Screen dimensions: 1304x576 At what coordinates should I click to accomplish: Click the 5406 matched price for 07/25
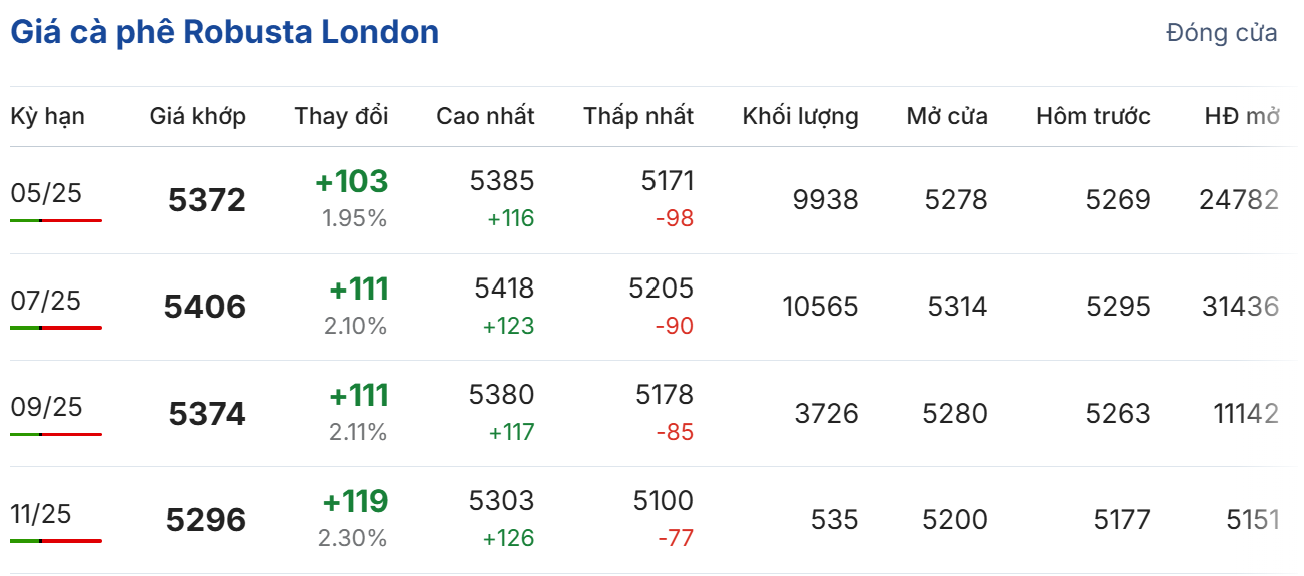point(205,307)
